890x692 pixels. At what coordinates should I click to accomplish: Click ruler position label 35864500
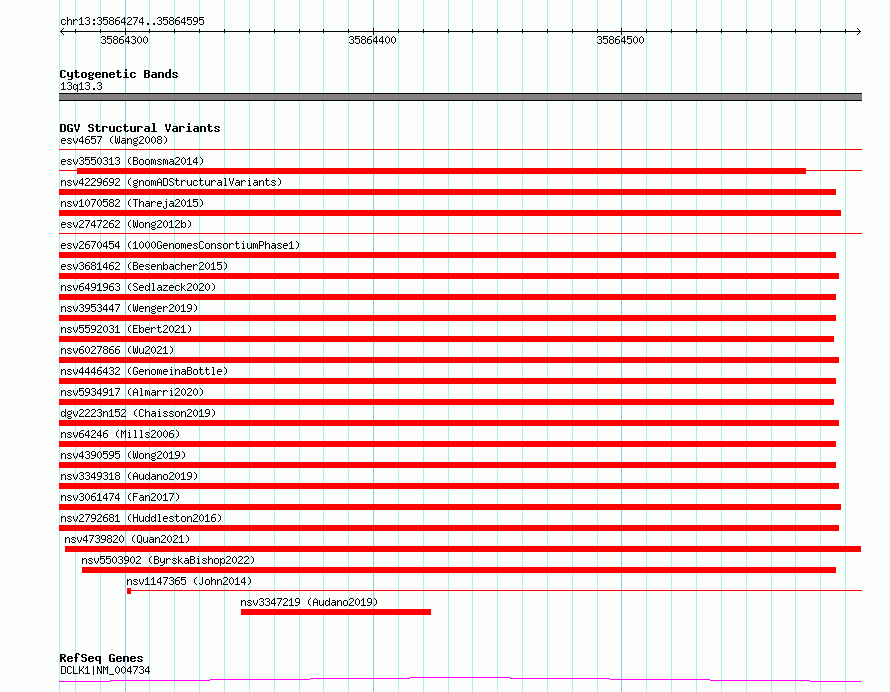click(620, 40)
